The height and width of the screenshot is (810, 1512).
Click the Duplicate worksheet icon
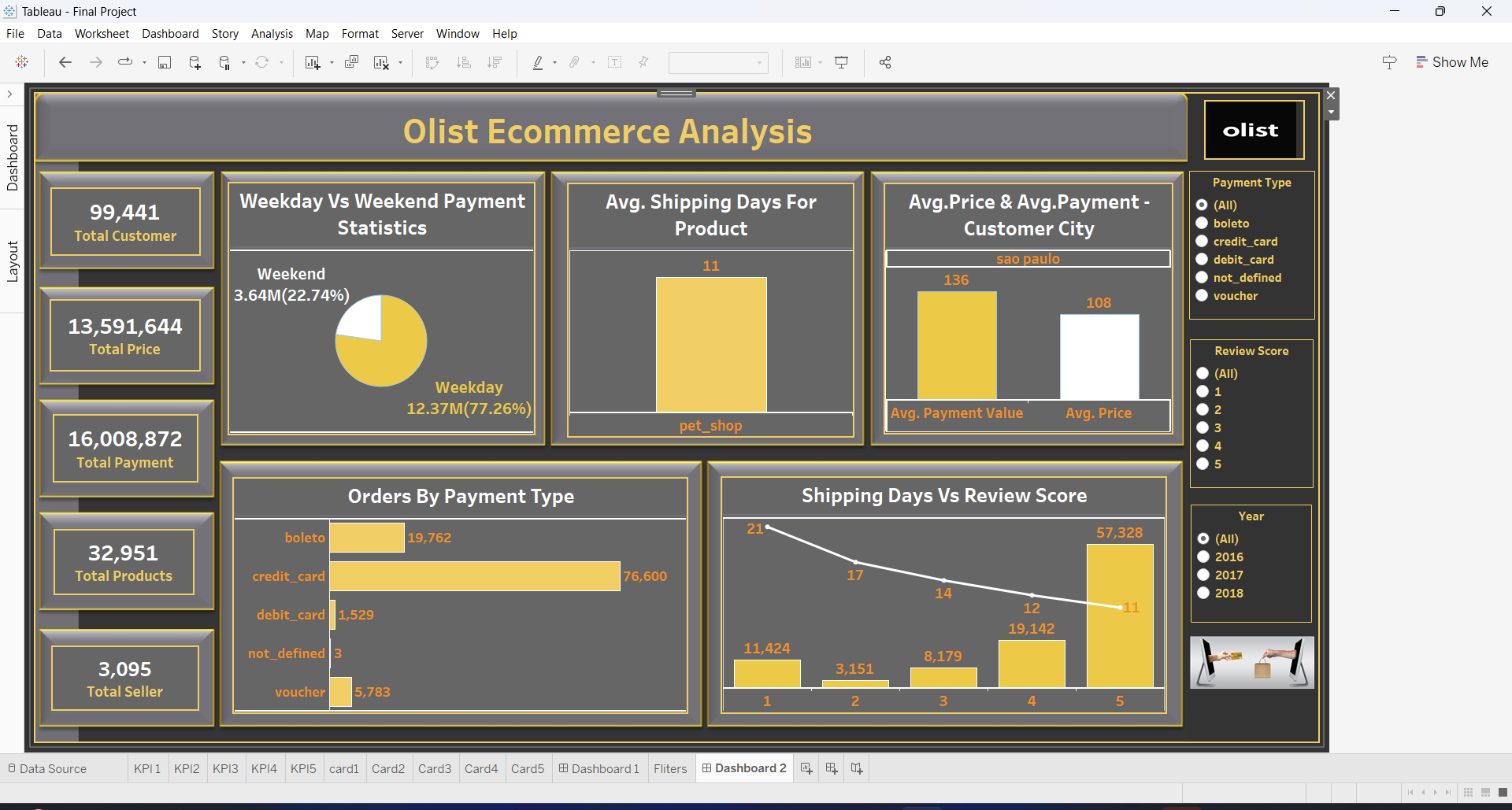351,63
